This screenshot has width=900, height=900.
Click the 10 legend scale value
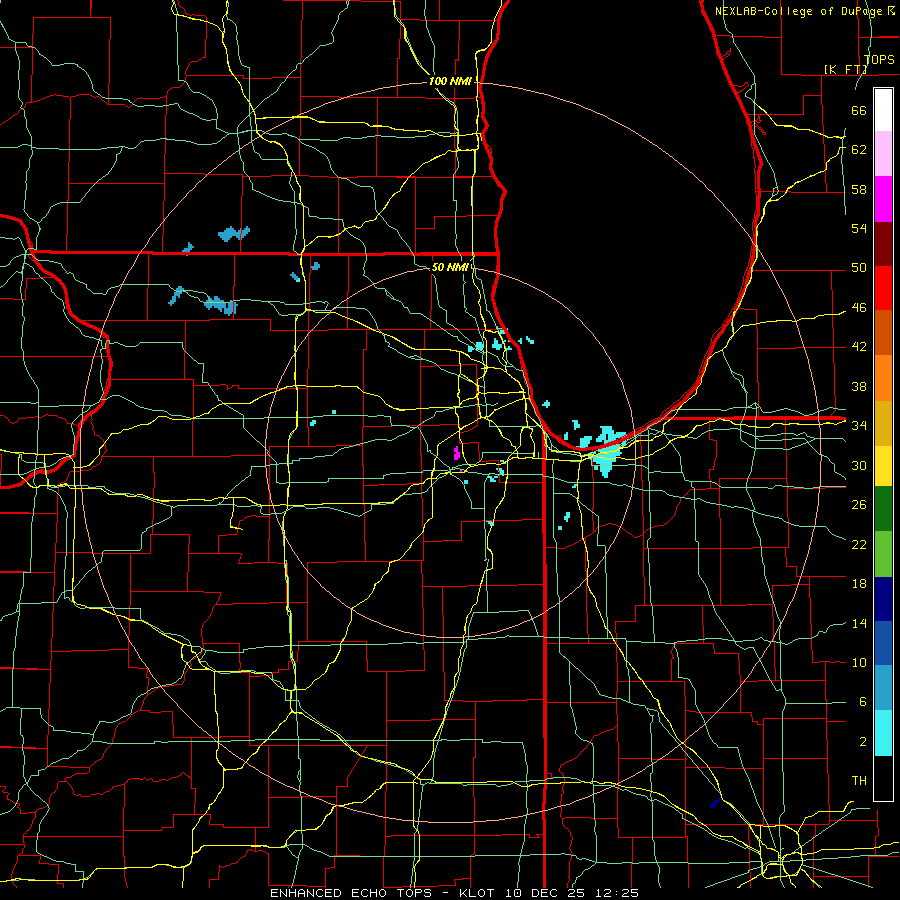(x=859, y=662)
